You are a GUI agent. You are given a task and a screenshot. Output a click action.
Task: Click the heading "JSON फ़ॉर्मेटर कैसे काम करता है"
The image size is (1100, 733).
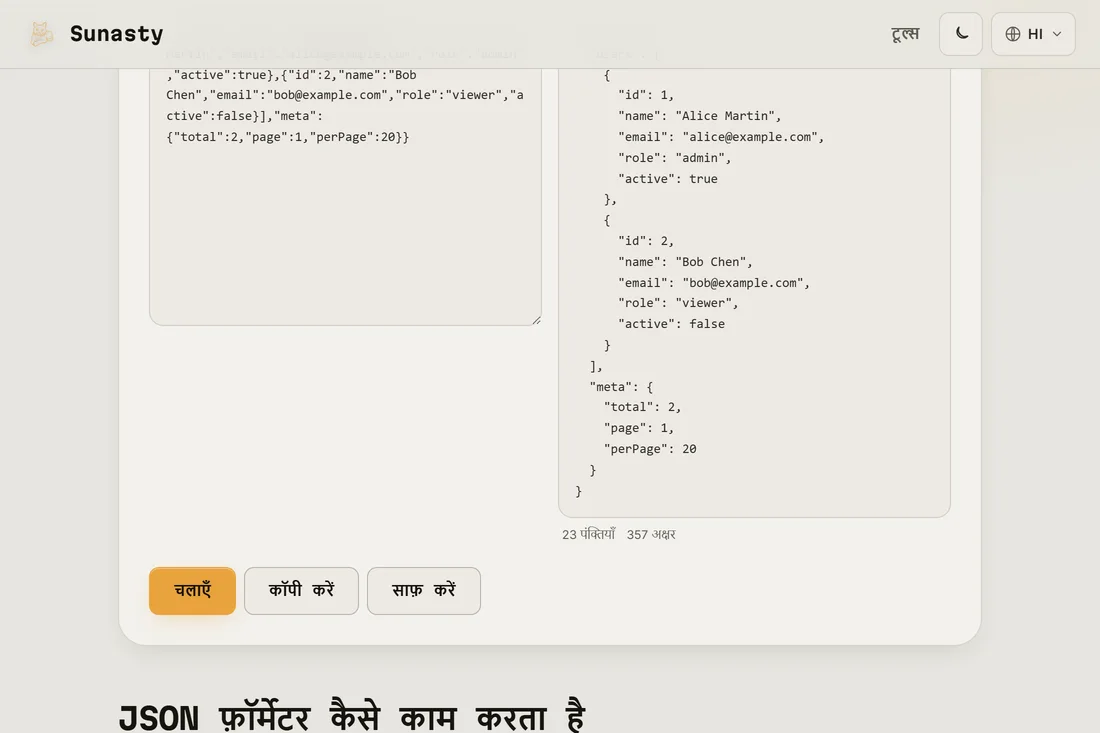point(351,717)
